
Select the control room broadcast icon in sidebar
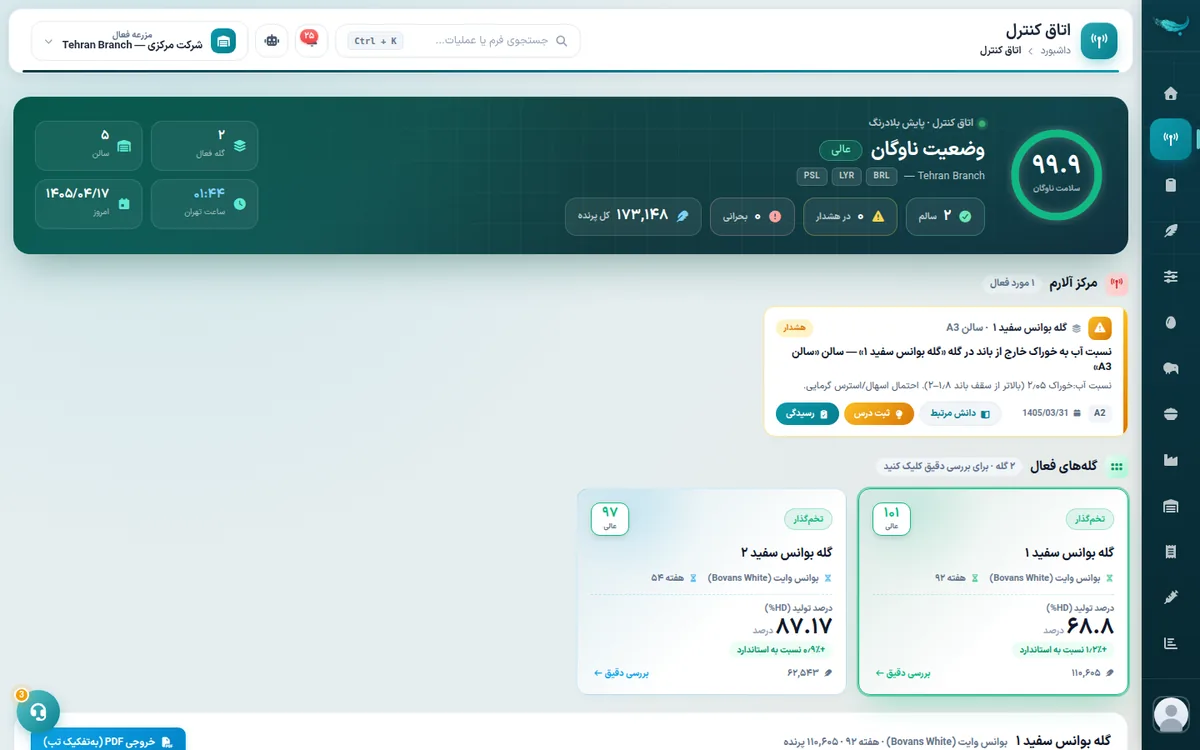point(1171,139)
